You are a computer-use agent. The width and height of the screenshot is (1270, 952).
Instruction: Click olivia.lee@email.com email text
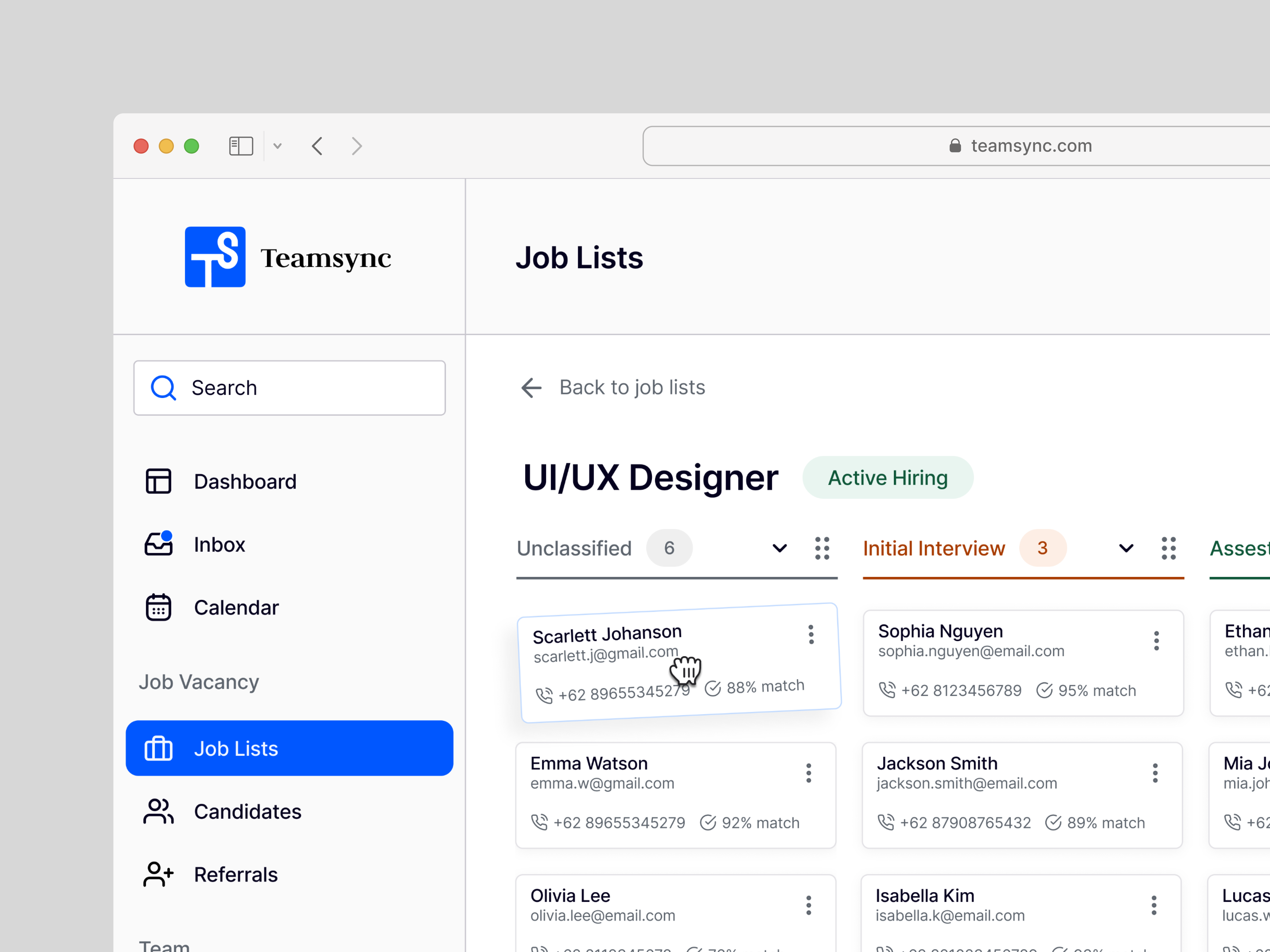[602, 915]
